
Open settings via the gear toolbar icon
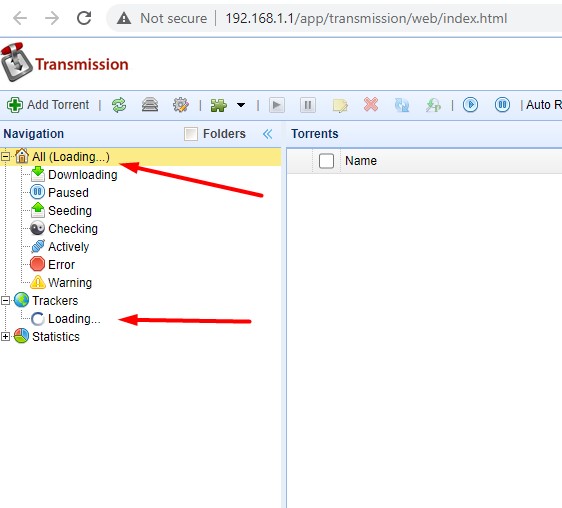pos(181,105)
